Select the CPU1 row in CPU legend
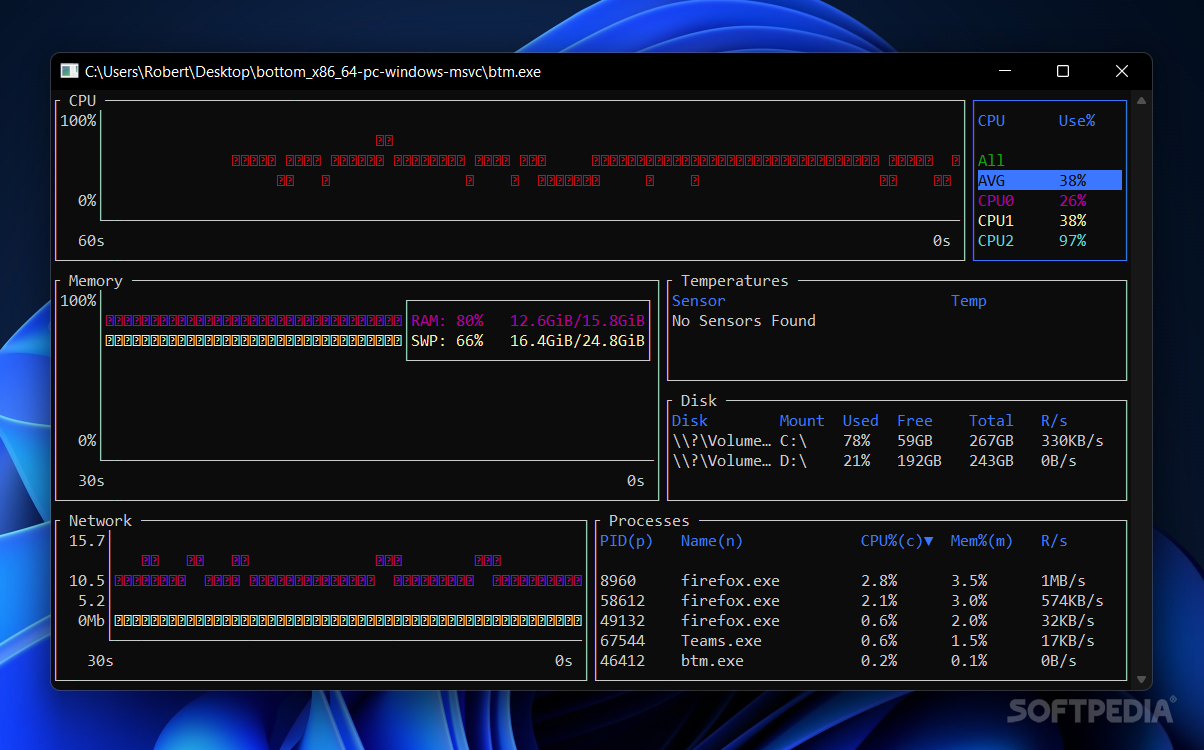 tap(1049, 221)
